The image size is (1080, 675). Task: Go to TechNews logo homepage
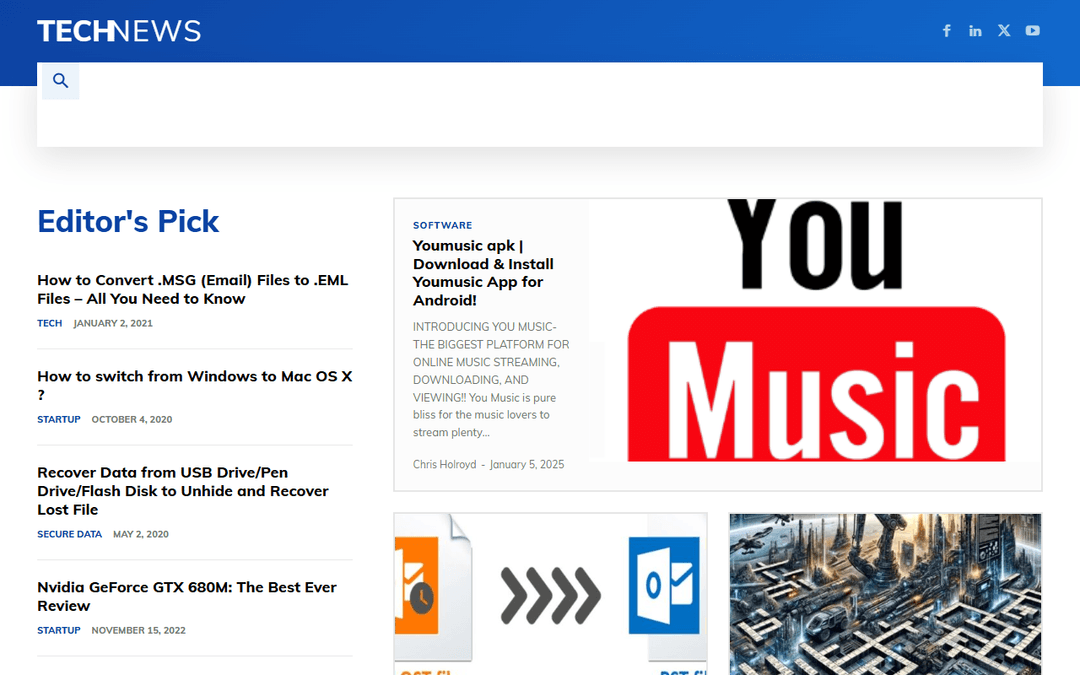pyautogui.click(x=118, y=31)
